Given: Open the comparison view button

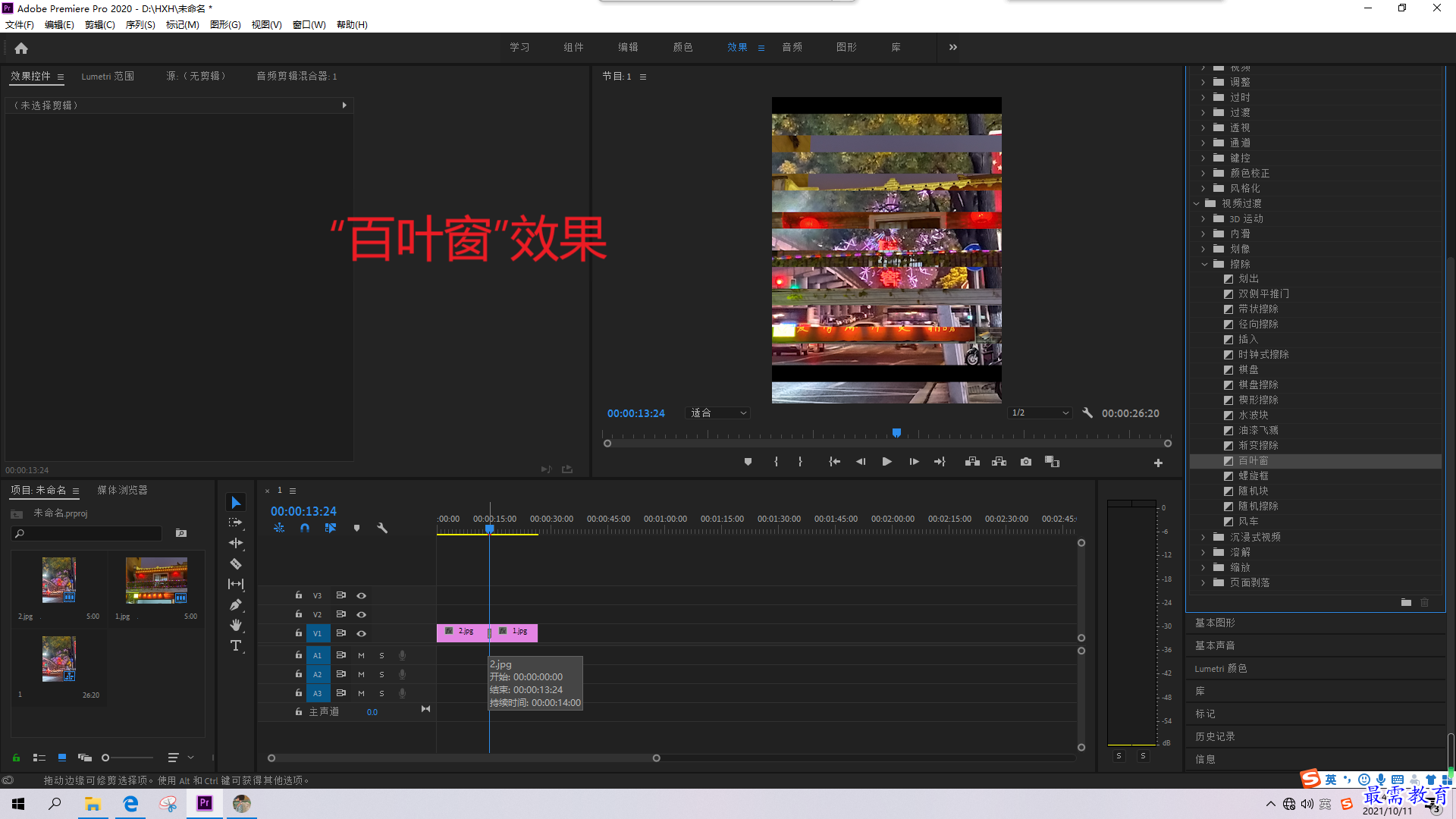Looking at the screenshot, I should pos(1052,462).
